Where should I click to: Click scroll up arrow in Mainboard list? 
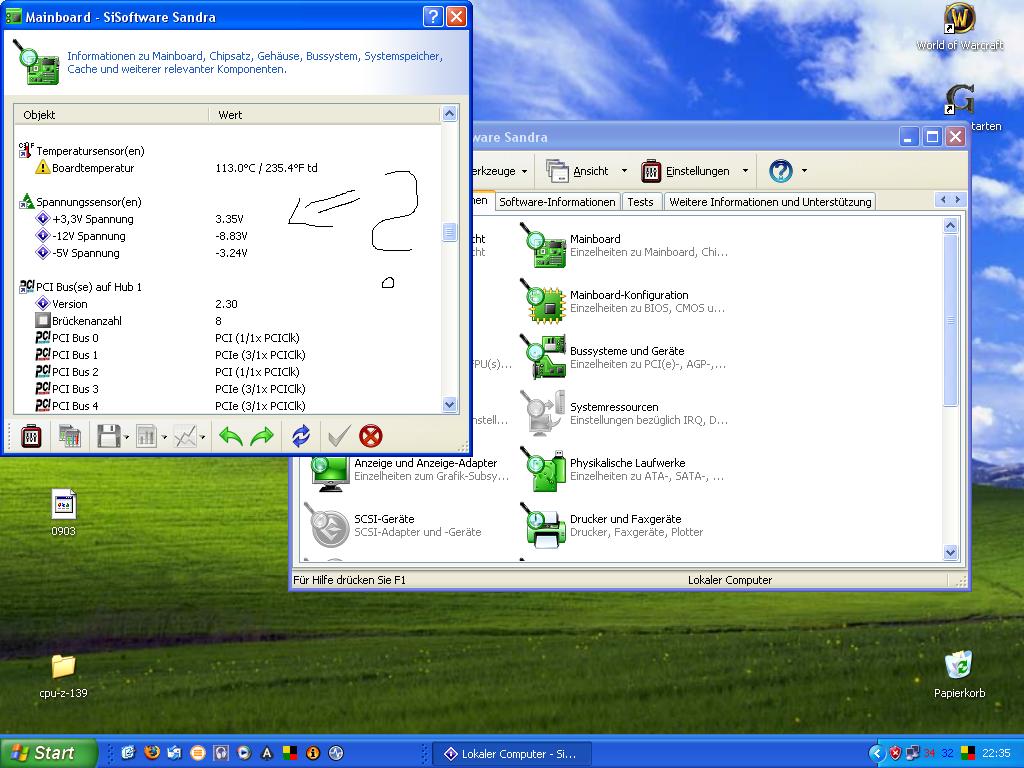(x=449, y=114)
